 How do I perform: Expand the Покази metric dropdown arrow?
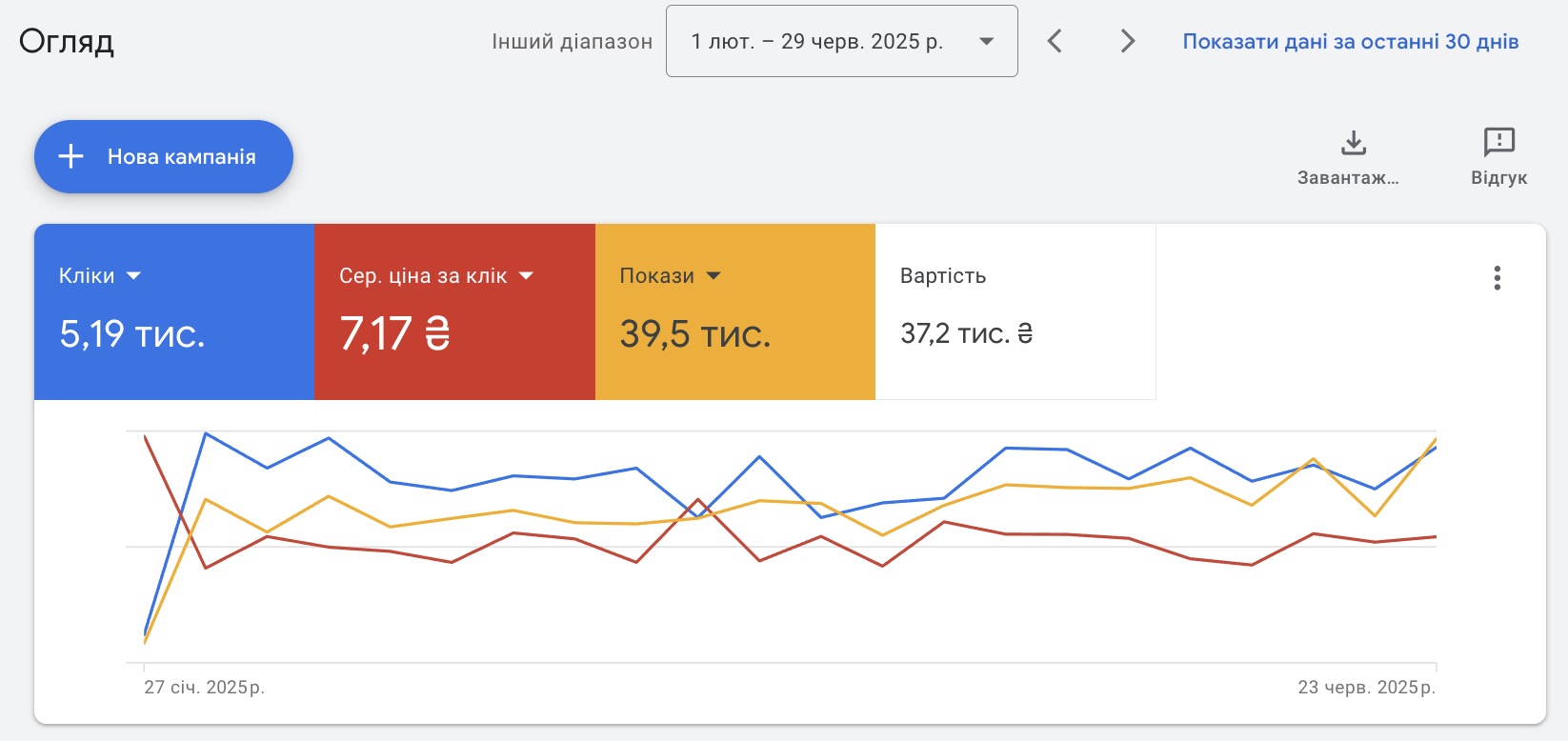tap(714, 276)
